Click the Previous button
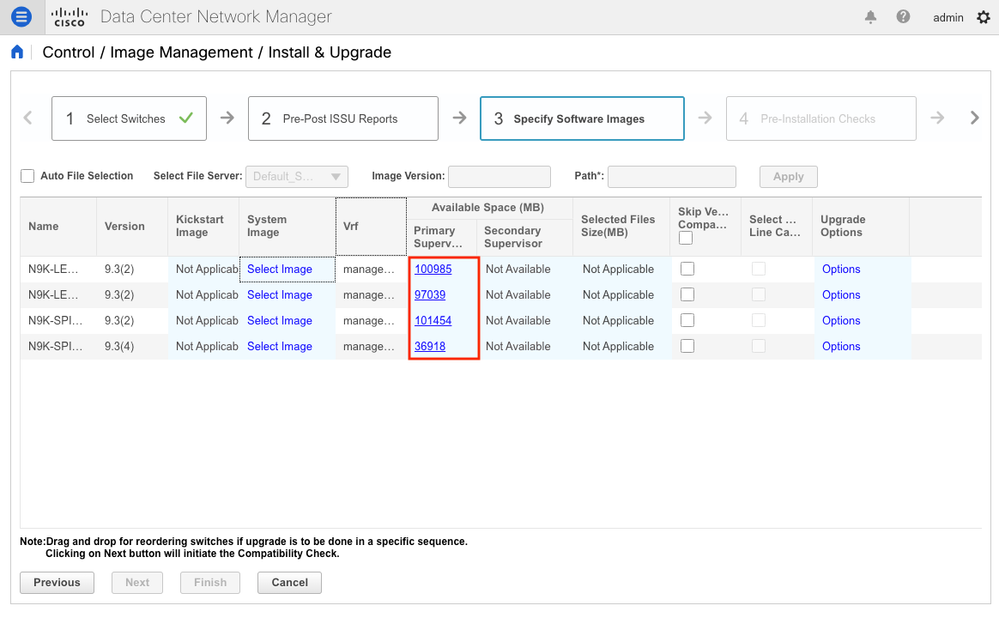This screenshot has height=618, width=999. (57, 582)
